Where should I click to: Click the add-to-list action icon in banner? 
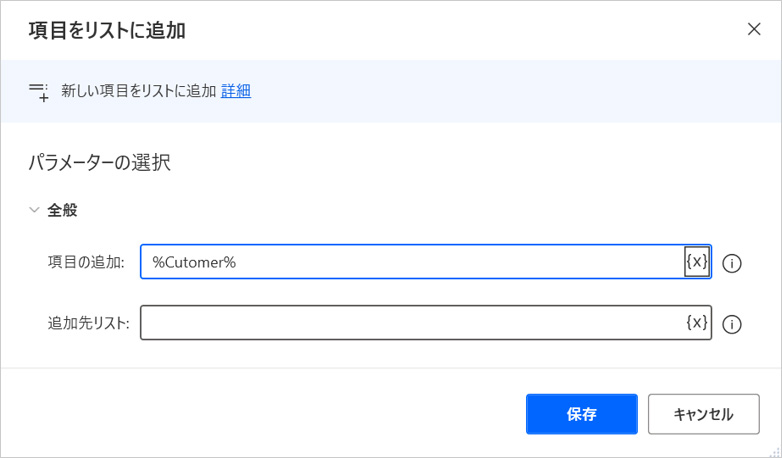pos(39,92)
